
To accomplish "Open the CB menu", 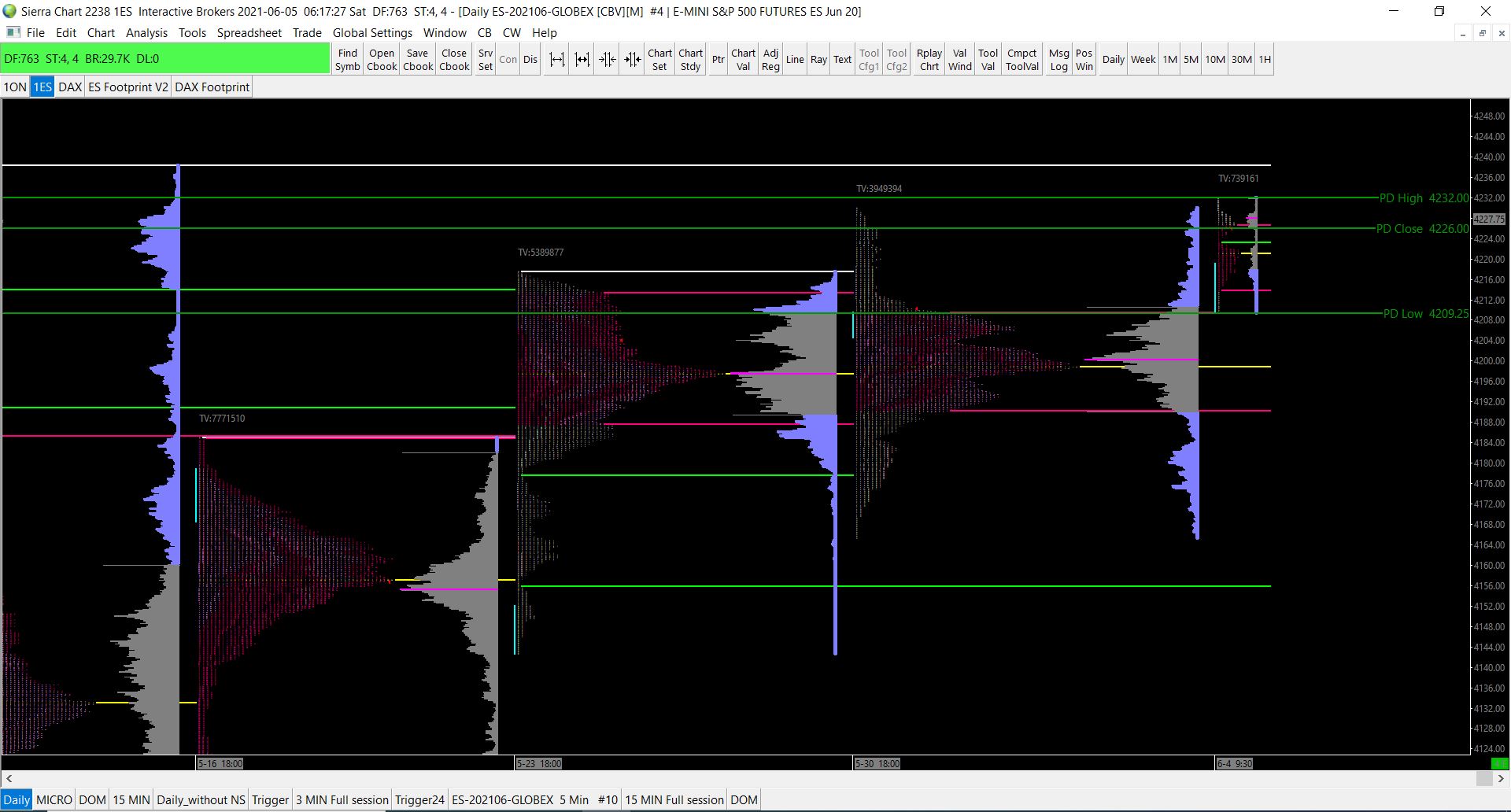I will click(485, 33).
